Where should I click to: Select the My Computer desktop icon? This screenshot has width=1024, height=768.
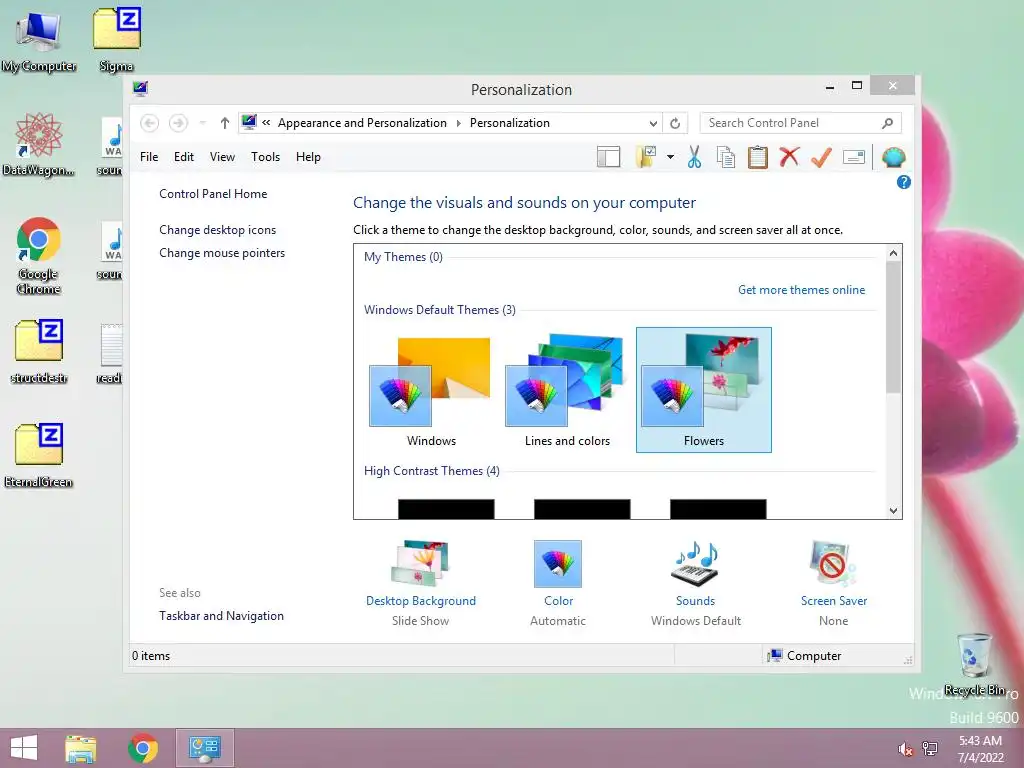39,41
